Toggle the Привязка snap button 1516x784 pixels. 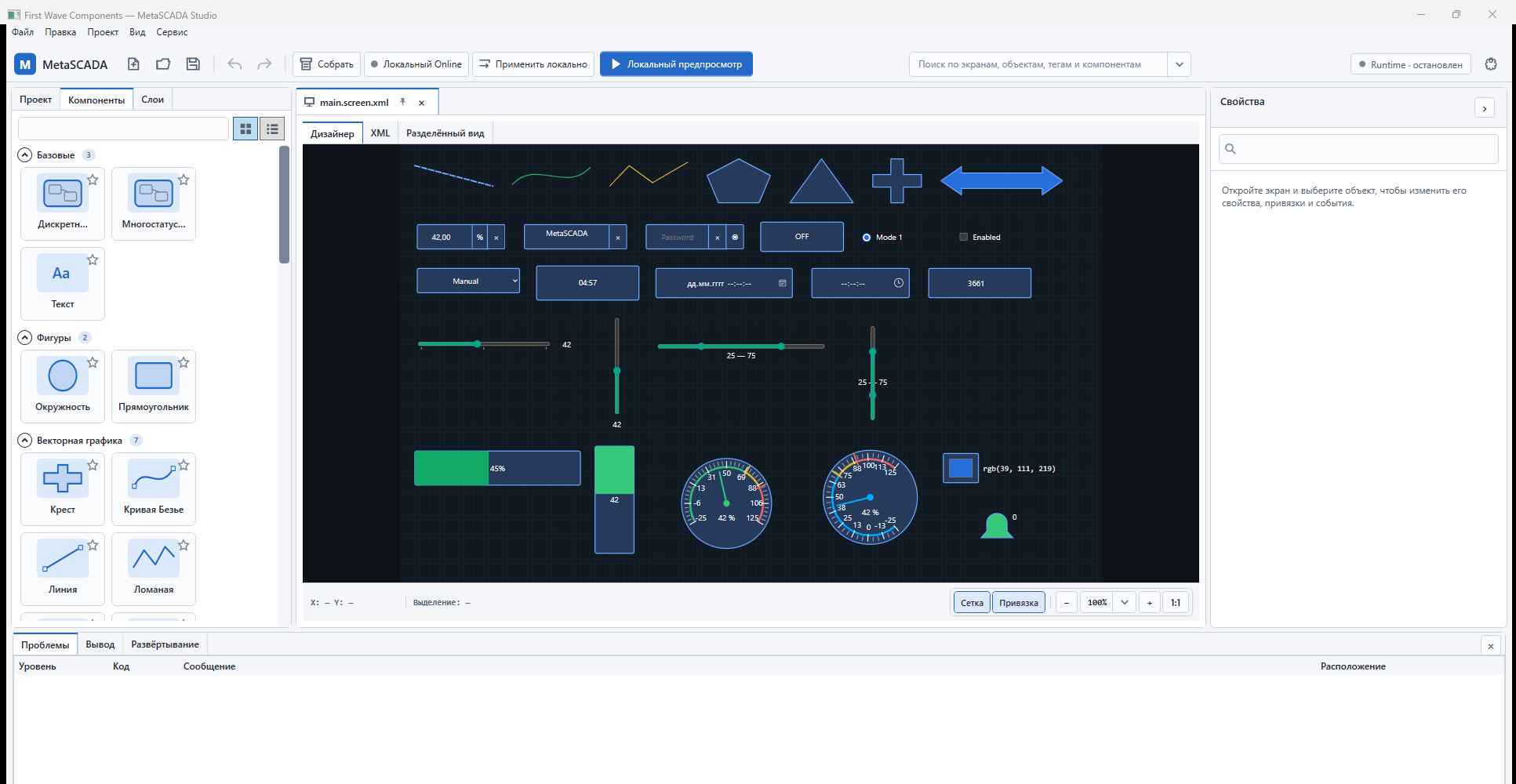point(1019,602)
